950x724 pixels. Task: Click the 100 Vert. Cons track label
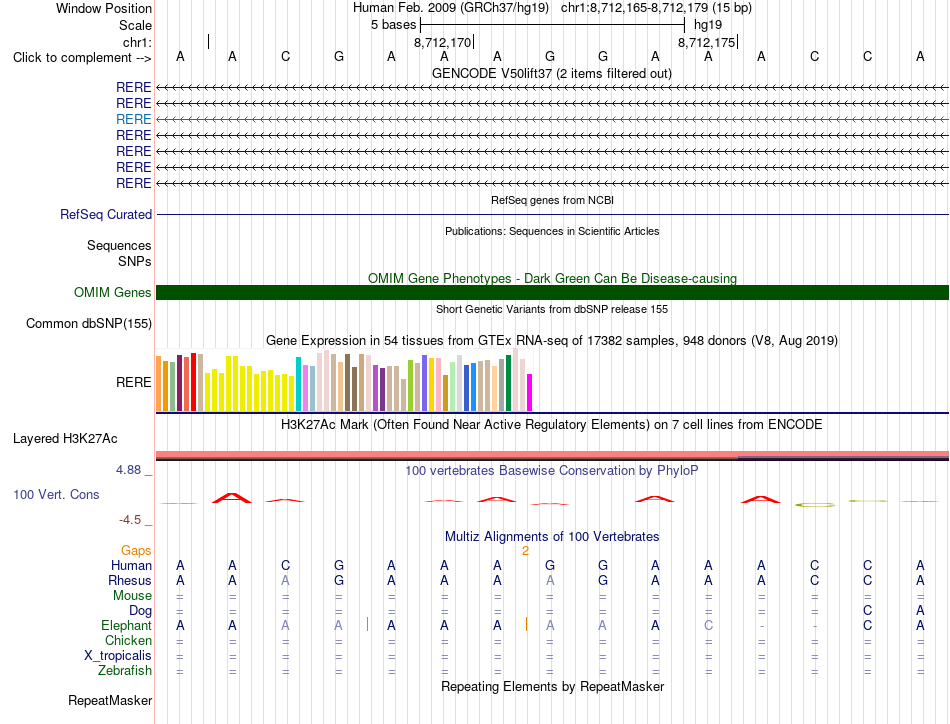point(56,494)
